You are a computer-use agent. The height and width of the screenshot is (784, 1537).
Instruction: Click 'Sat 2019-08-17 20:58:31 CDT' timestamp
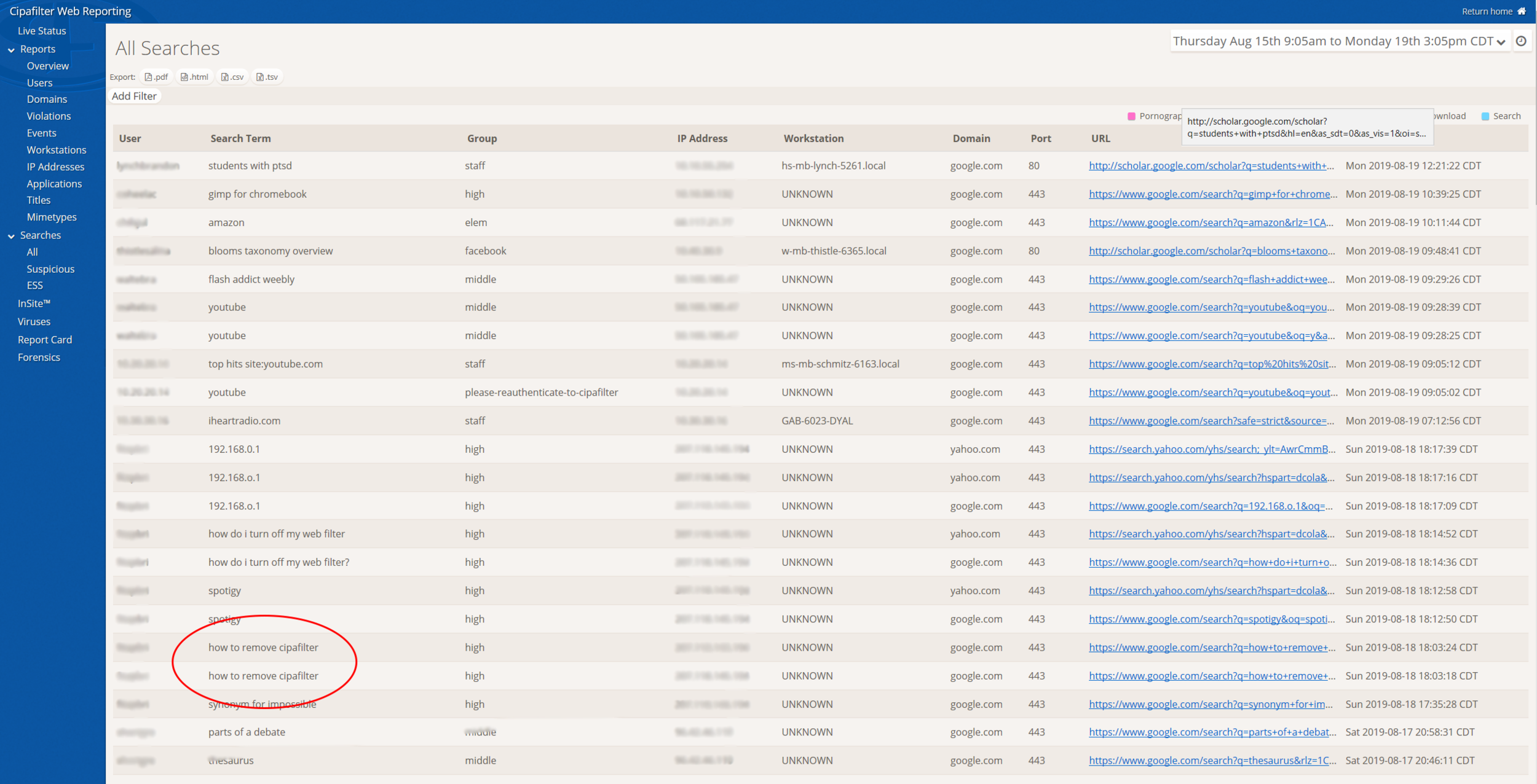click(1410, 732)
